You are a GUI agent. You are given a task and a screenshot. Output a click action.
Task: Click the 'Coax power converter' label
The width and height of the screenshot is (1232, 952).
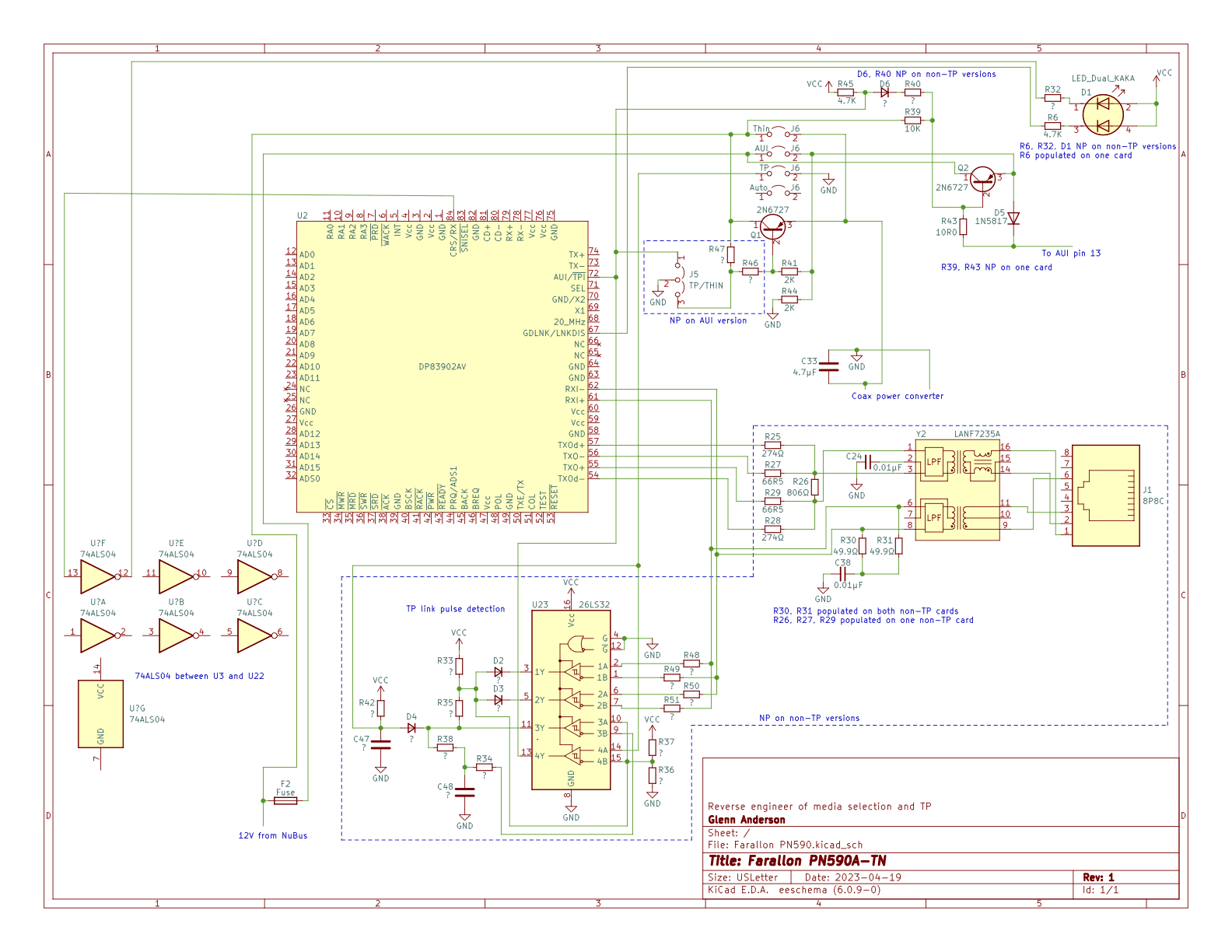click(898, 396)
